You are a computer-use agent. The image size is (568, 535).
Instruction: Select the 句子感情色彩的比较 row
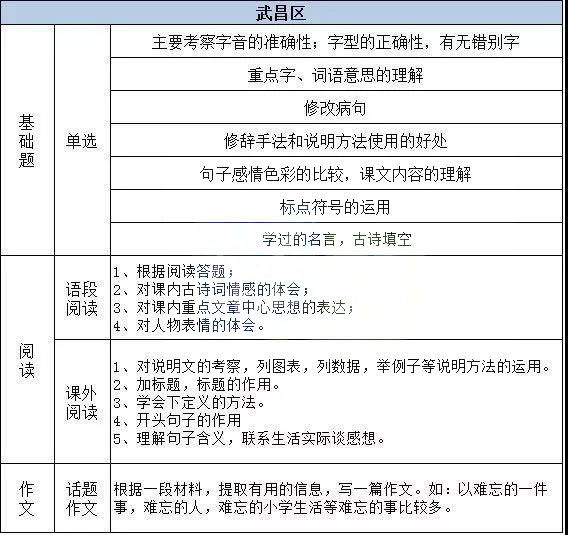point(336,174)
